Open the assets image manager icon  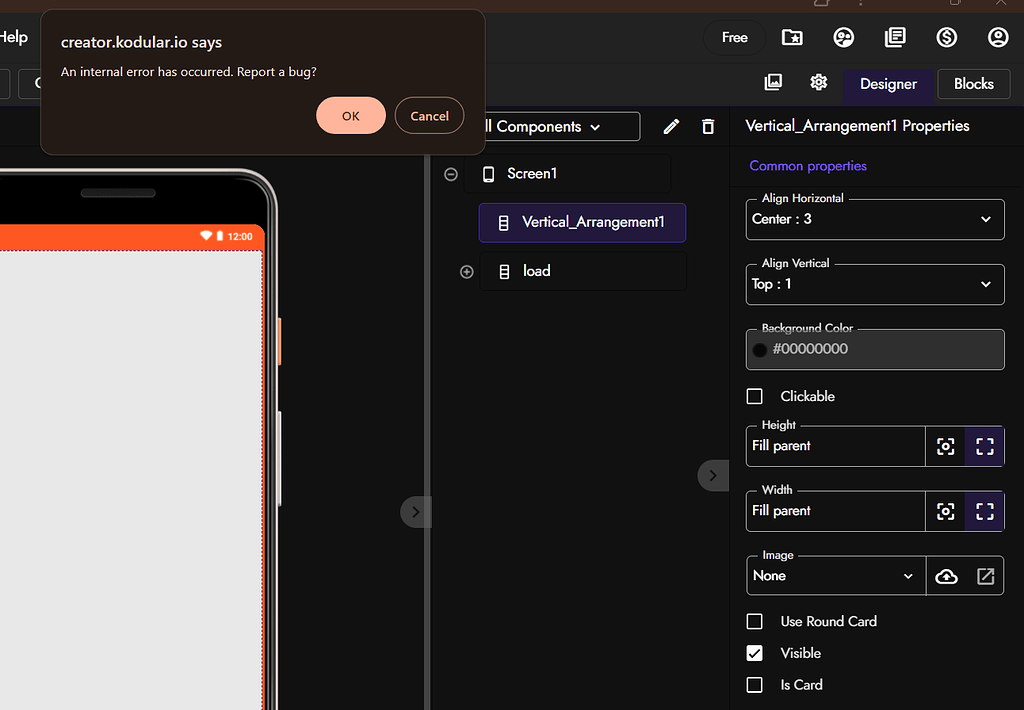coord(773,82)
